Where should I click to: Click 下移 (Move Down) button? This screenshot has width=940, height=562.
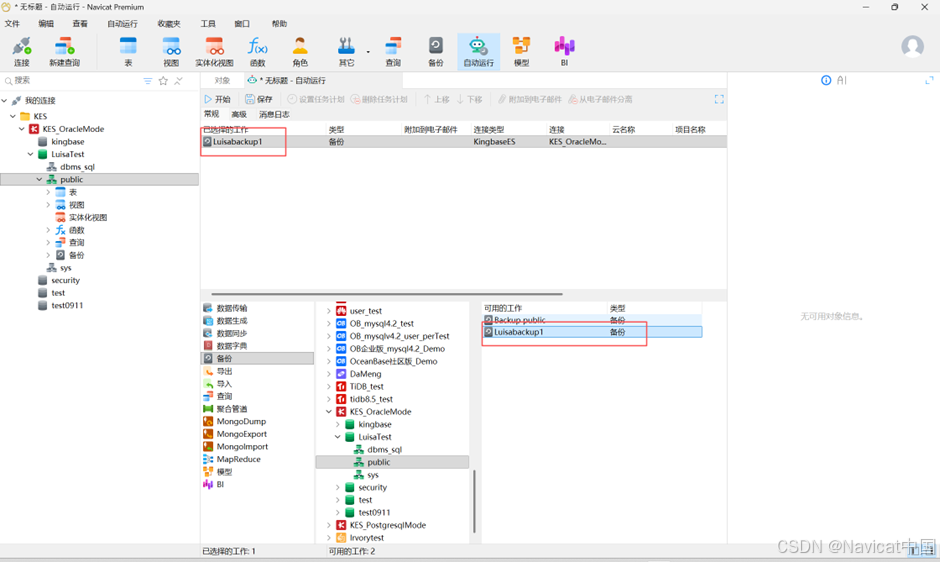[469, 100]
